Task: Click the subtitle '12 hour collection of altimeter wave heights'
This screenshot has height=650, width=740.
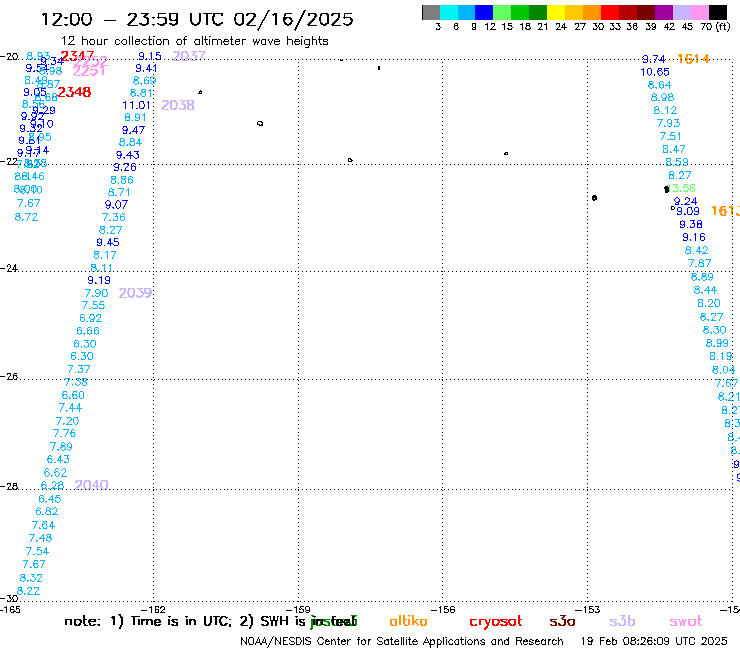Action: click(x=194, y=41)
